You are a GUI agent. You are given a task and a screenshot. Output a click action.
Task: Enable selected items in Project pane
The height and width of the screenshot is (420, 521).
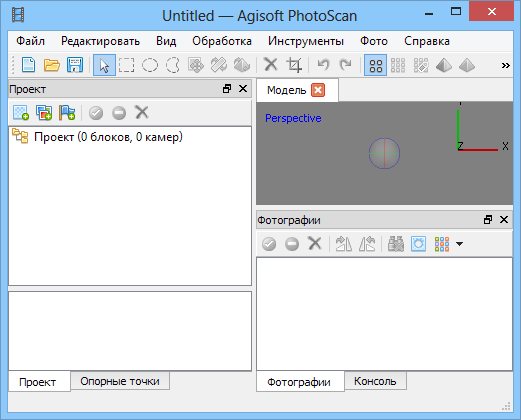click(x=96, y=113)
